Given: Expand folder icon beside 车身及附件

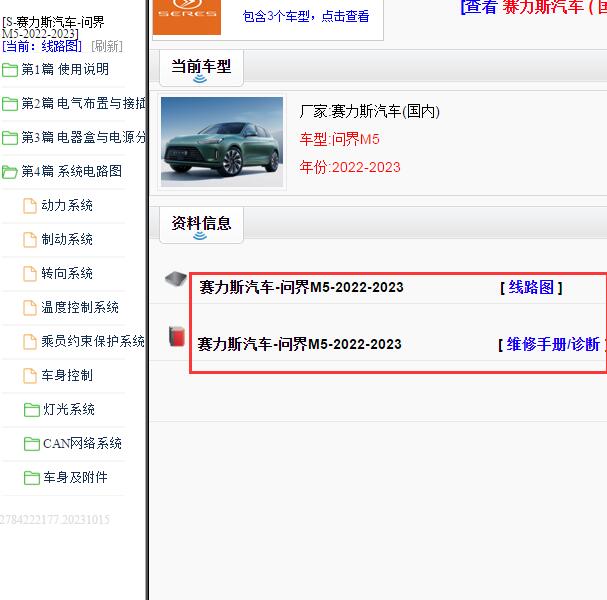Looking at the screenshot, I should click(x=31, y=478).
